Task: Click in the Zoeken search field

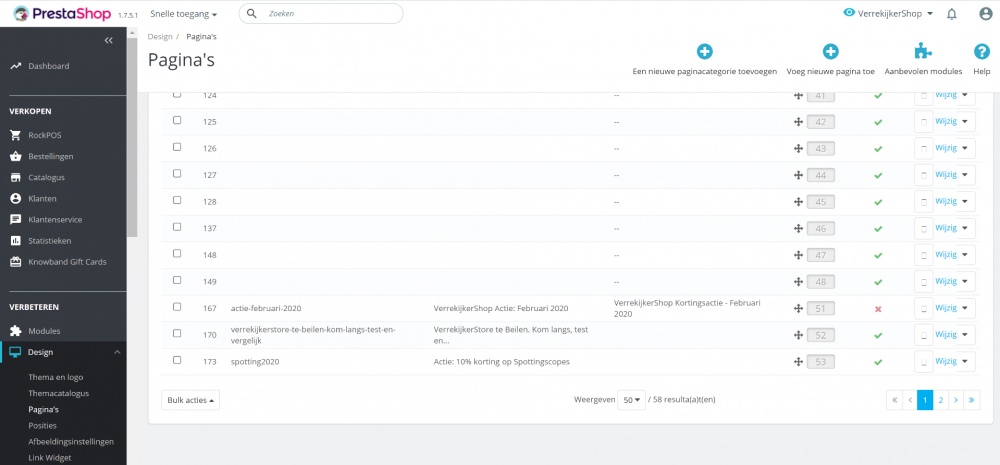Action: point(321,13)
